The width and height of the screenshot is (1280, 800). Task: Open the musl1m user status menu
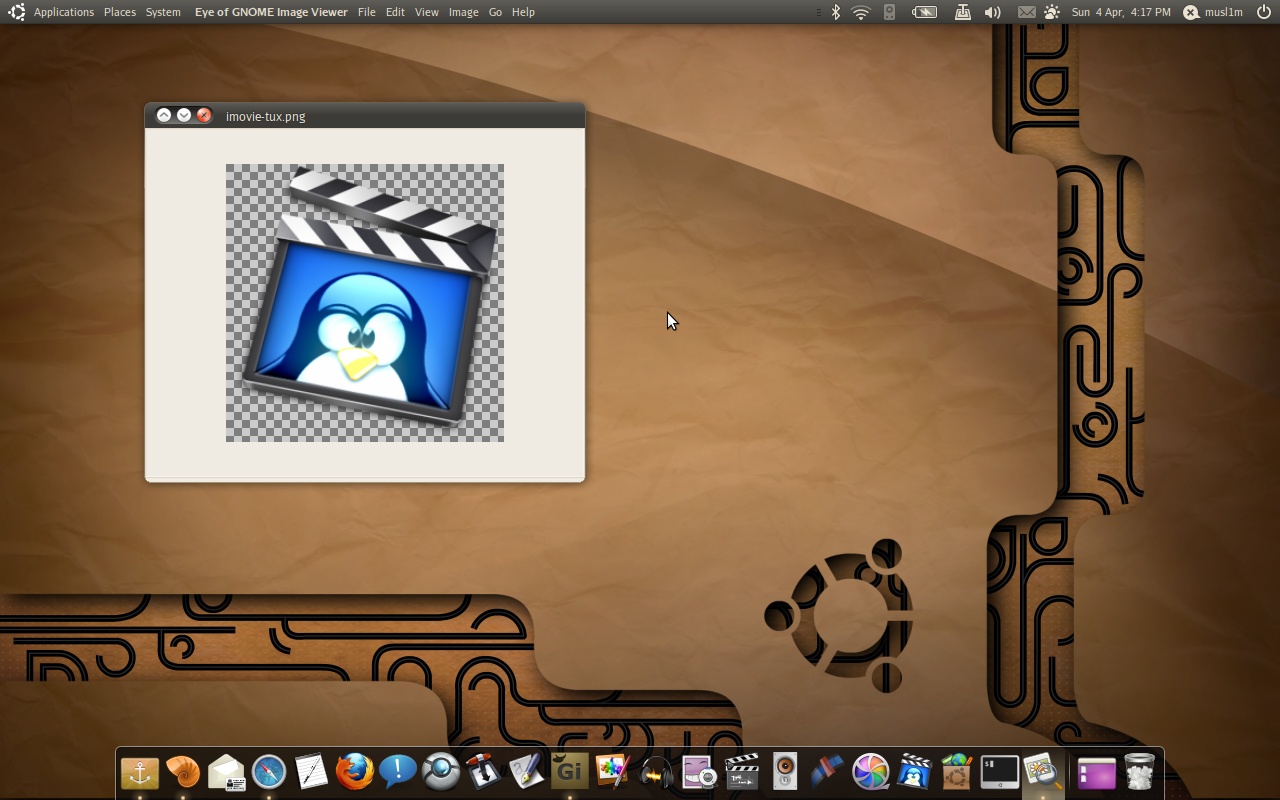coord(1213,12)
